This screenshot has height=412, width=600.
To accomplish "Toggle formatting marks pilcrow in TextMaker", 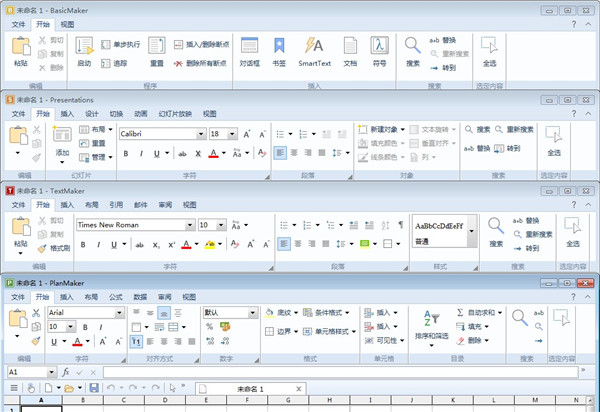I will 400,225.
